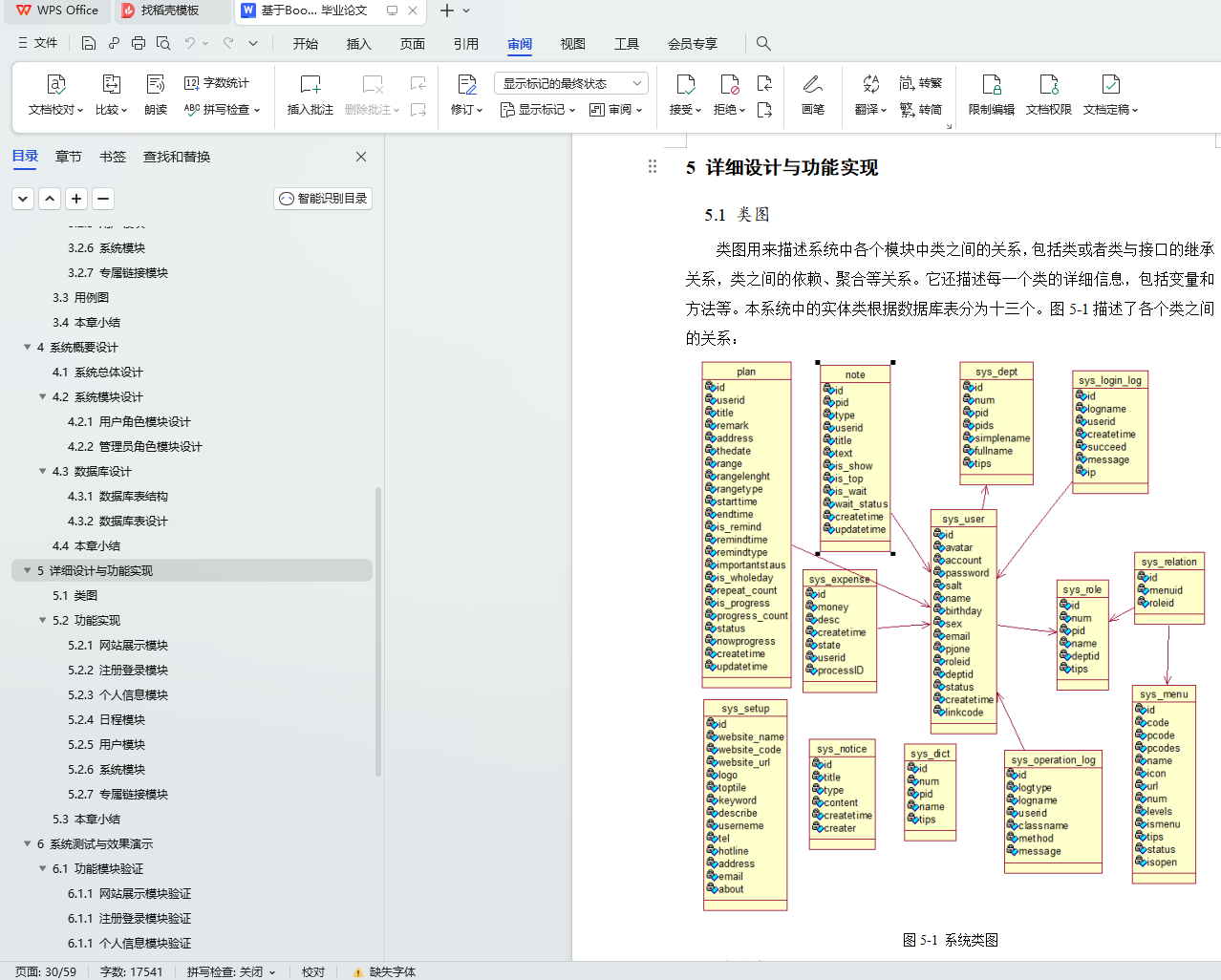Switch to the 查找和替换 tab

click(x=177, y=157)
